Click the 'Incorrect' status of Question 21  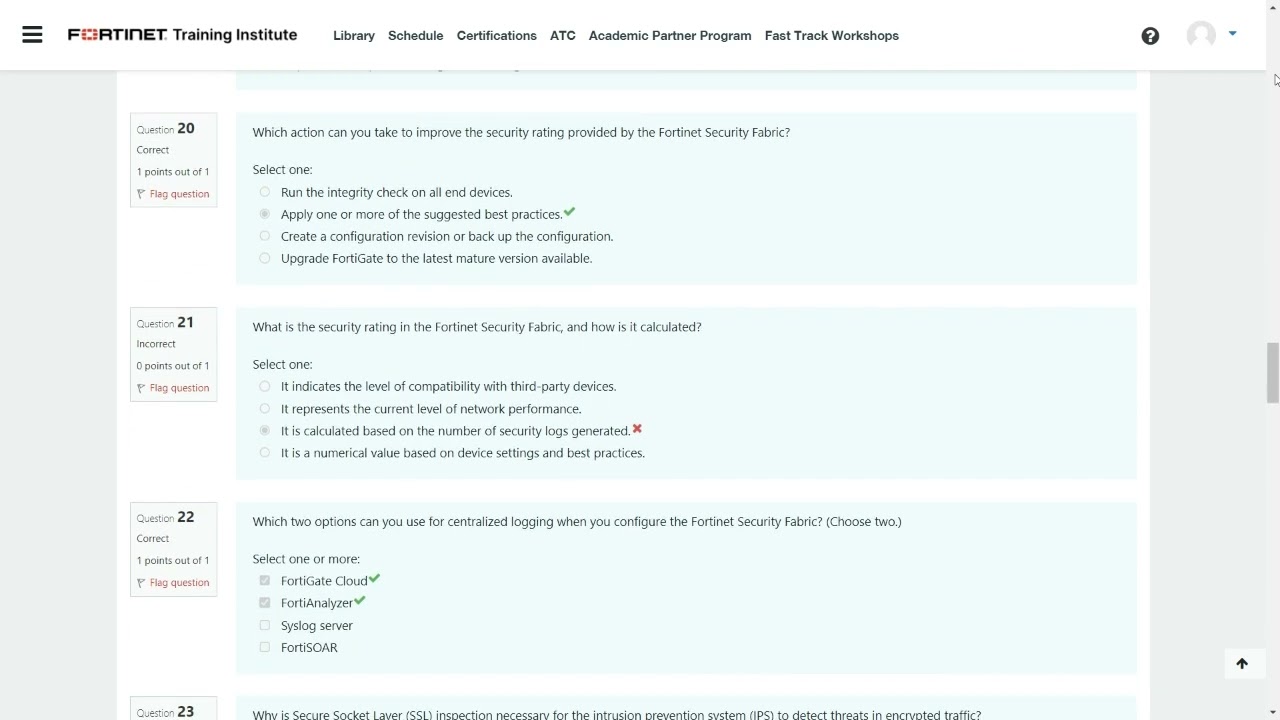[156, 344]
